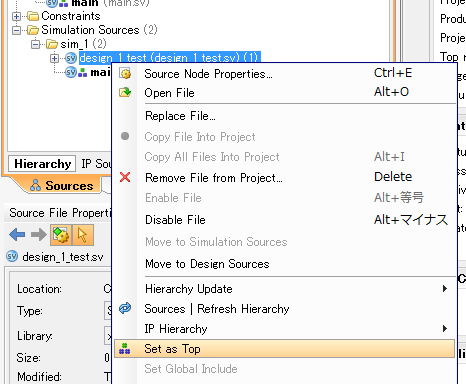Image resolution: width=466 pixels, height=384 pixels.
Task: Expand the design_1_test tree node
Action: tap(54, 58)
